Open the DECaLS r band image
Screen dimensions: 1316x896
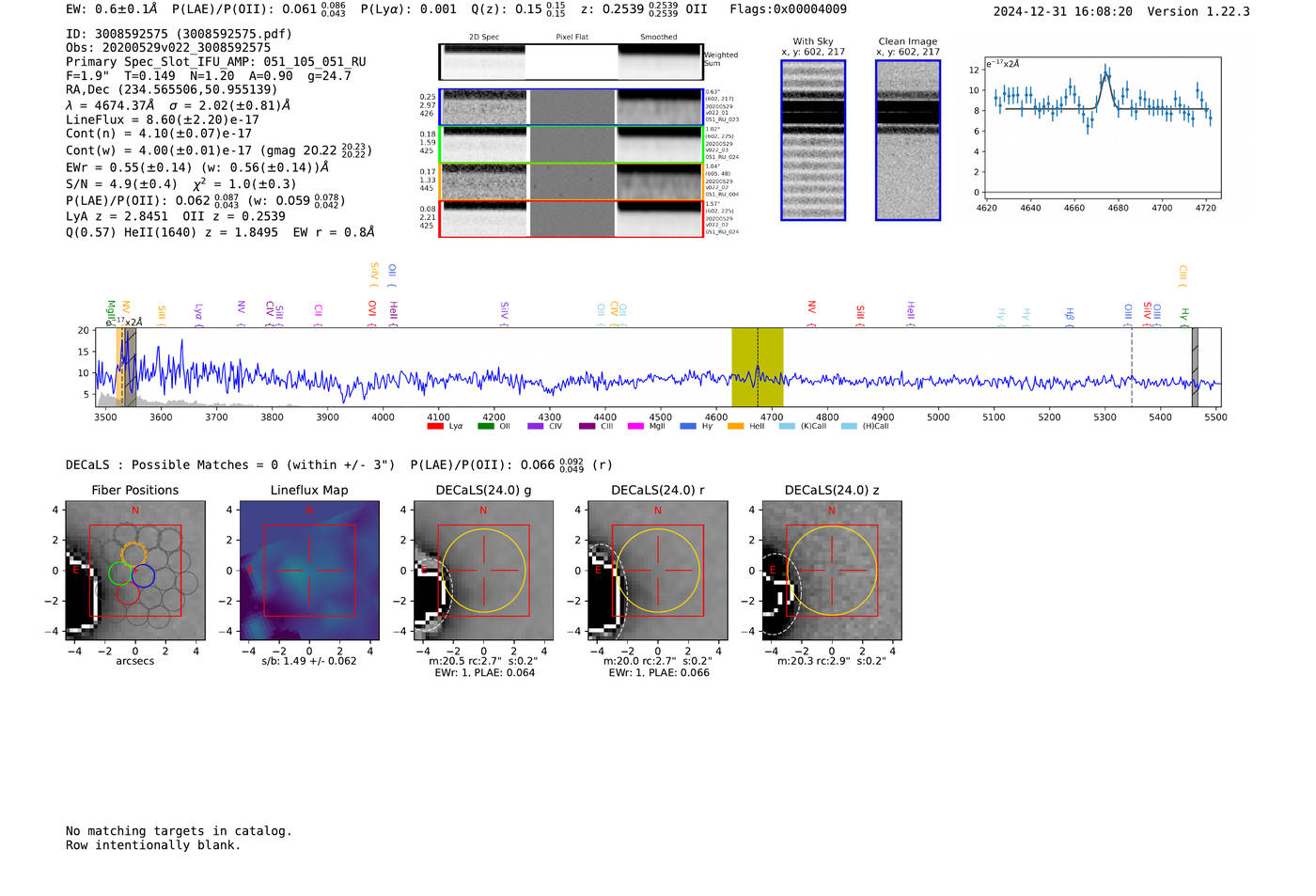click(657, 572)
